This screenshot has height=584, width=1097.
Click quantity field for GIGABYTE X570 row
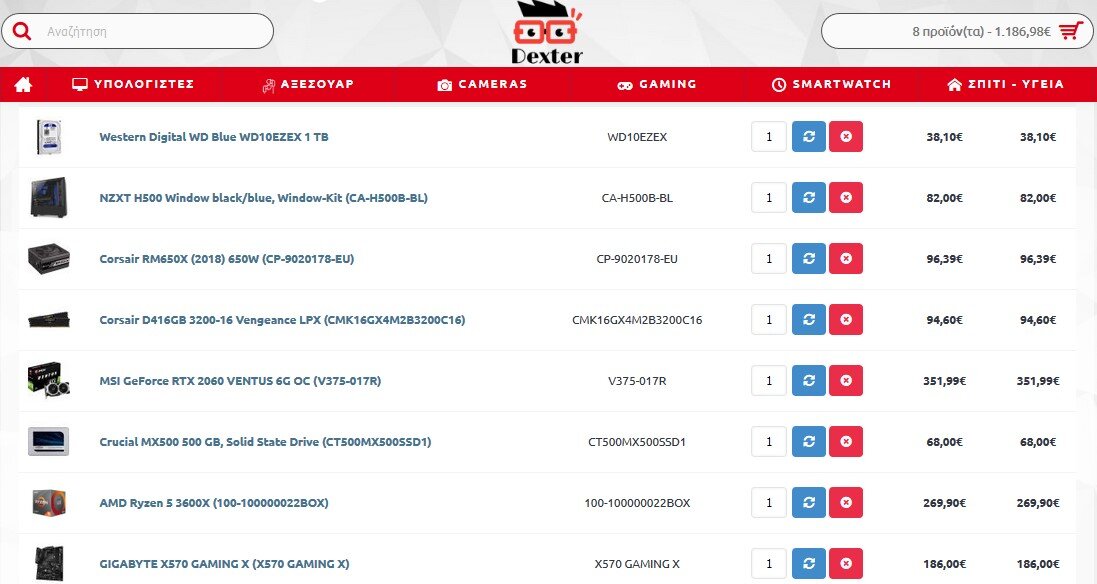click(769, 563)
